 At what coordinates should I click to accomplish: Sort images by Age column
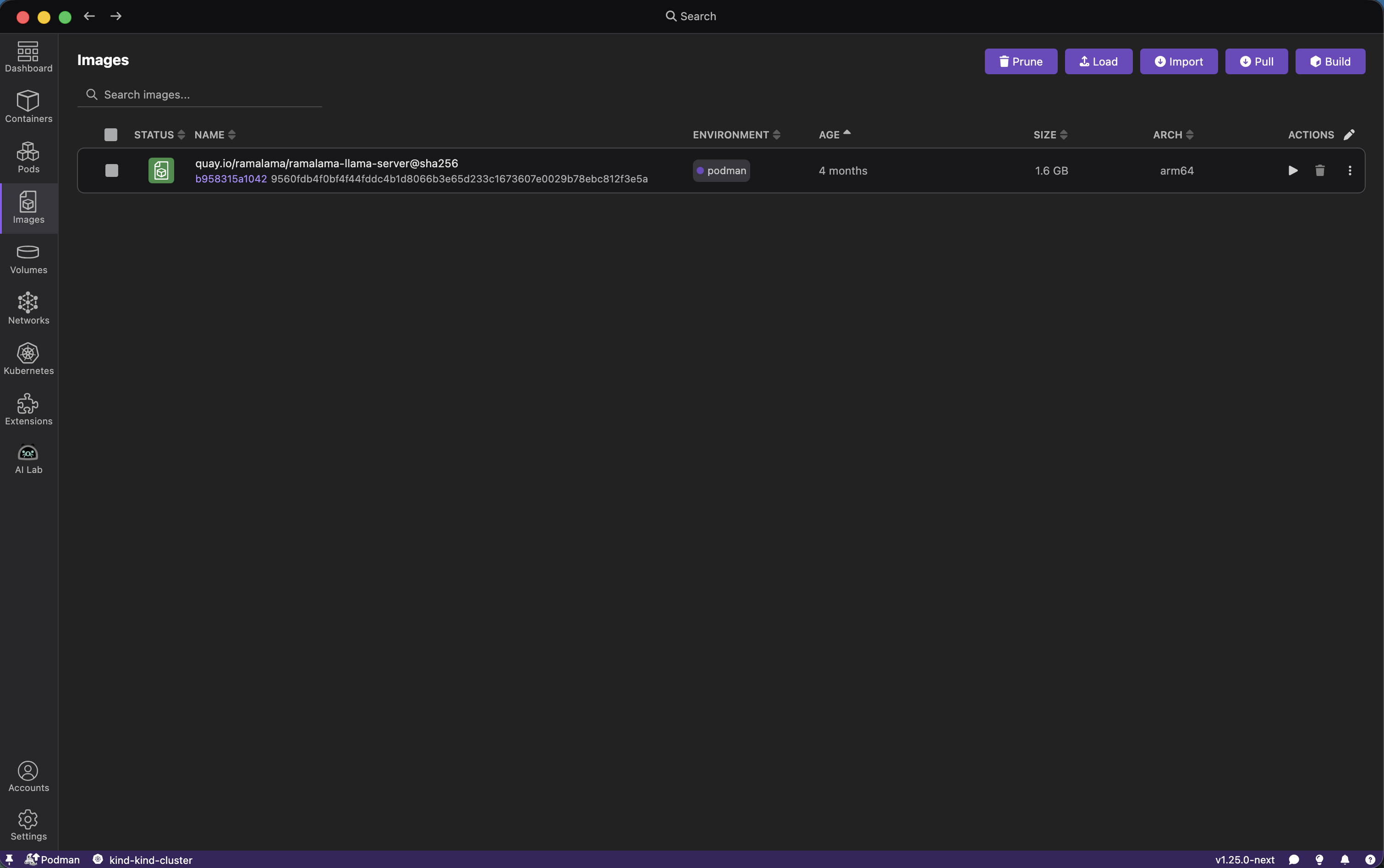tap(835, 134)
